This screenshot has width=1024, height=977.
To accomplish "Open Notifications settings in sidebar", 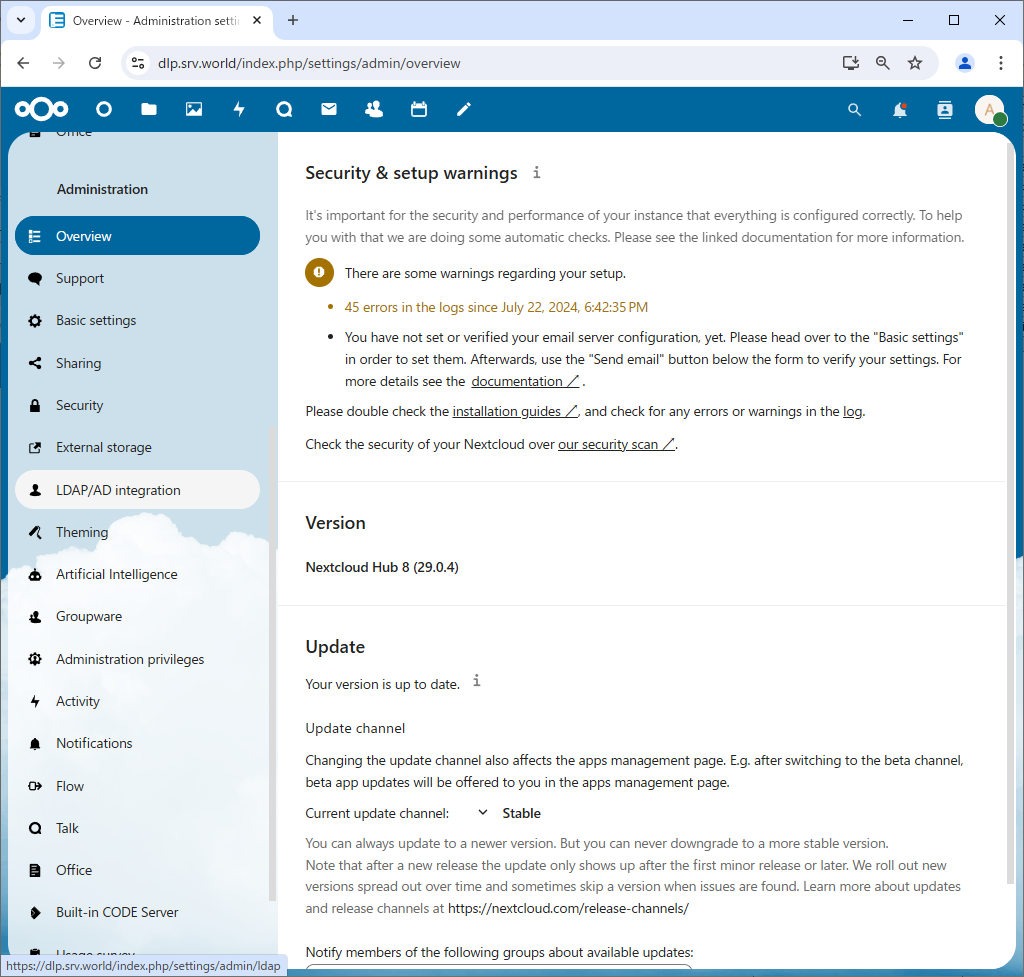I will click(x=137, y=743).
